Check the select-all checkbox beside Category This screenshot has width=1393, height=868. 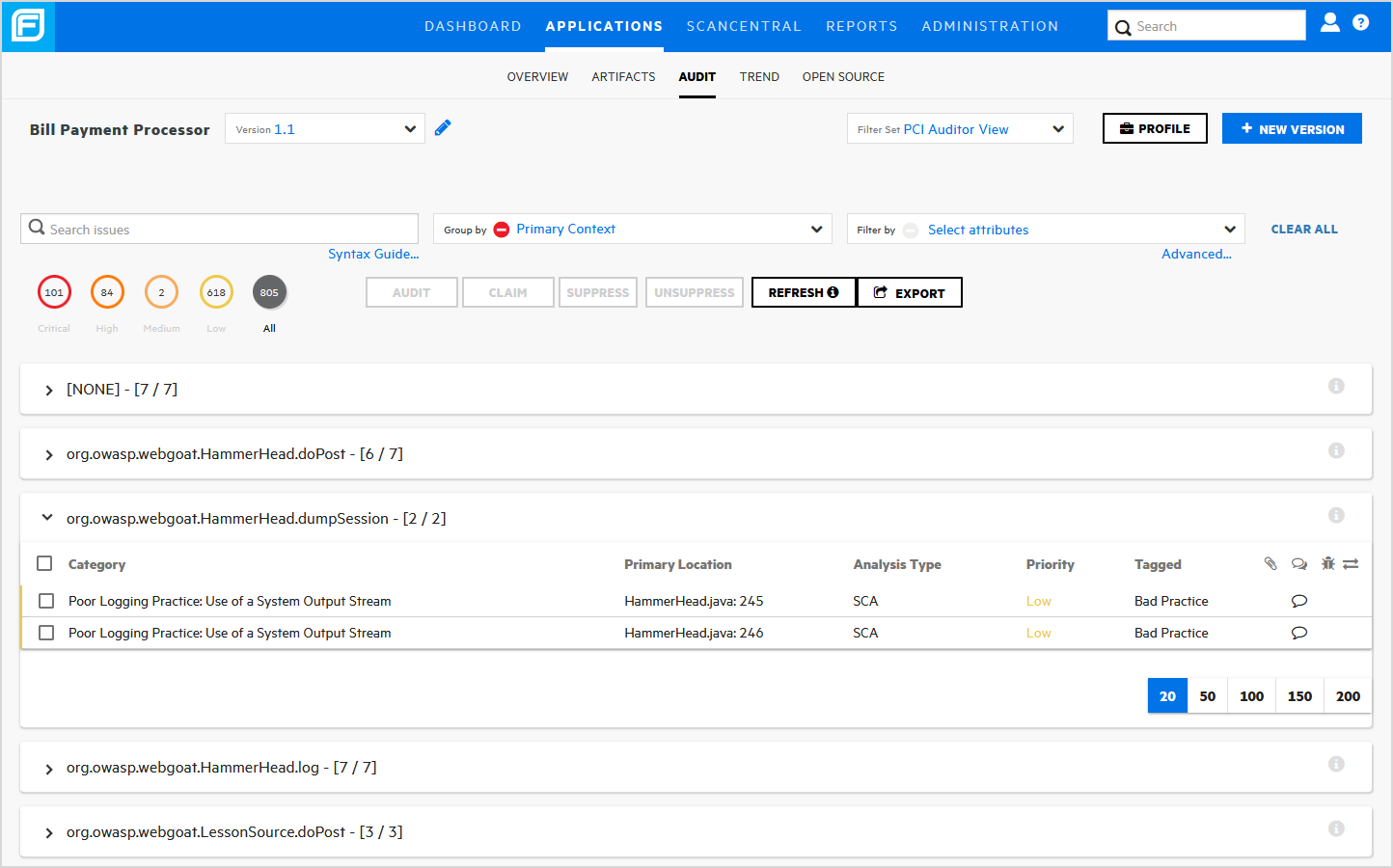[44, 563]
